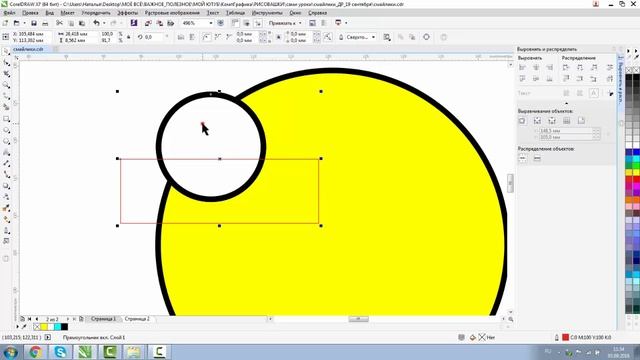The width and height of the screenshot is (640, 360).
Task: Open the zoom level 496% dropdown
Action: pos(211,23)
